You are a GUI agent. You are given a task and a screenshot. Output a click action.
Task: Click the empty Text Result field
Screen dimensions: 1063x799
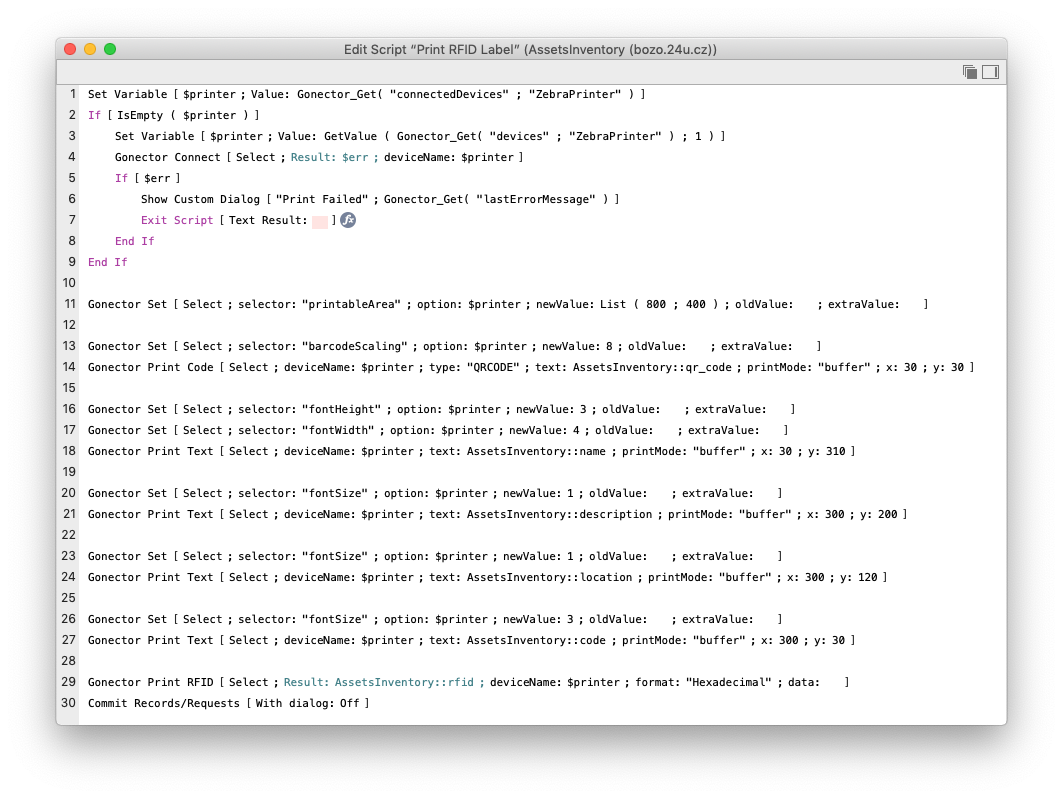pos(320,221)
